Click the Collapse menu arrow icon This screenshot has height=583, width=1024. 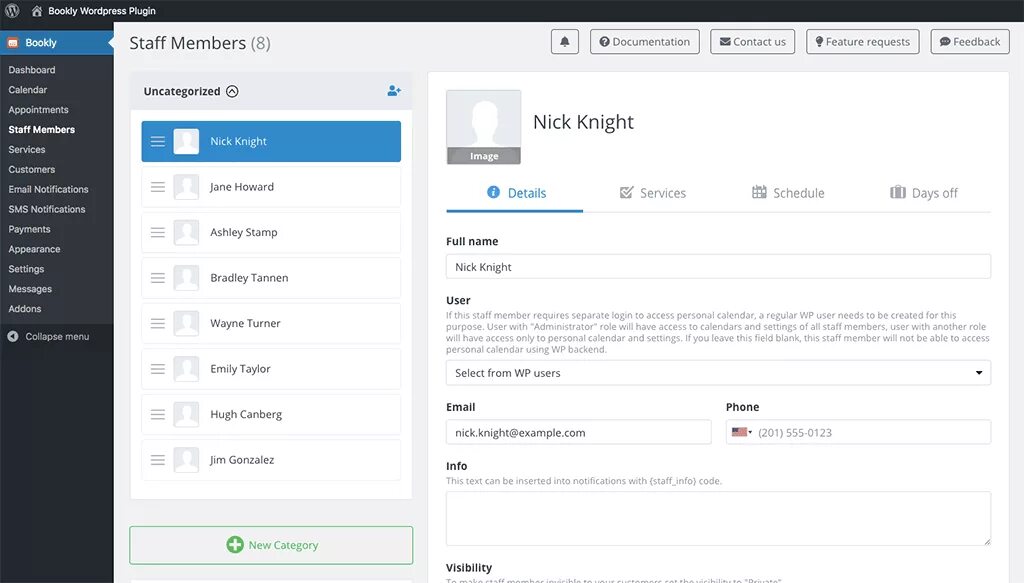[x=13, y=337]
